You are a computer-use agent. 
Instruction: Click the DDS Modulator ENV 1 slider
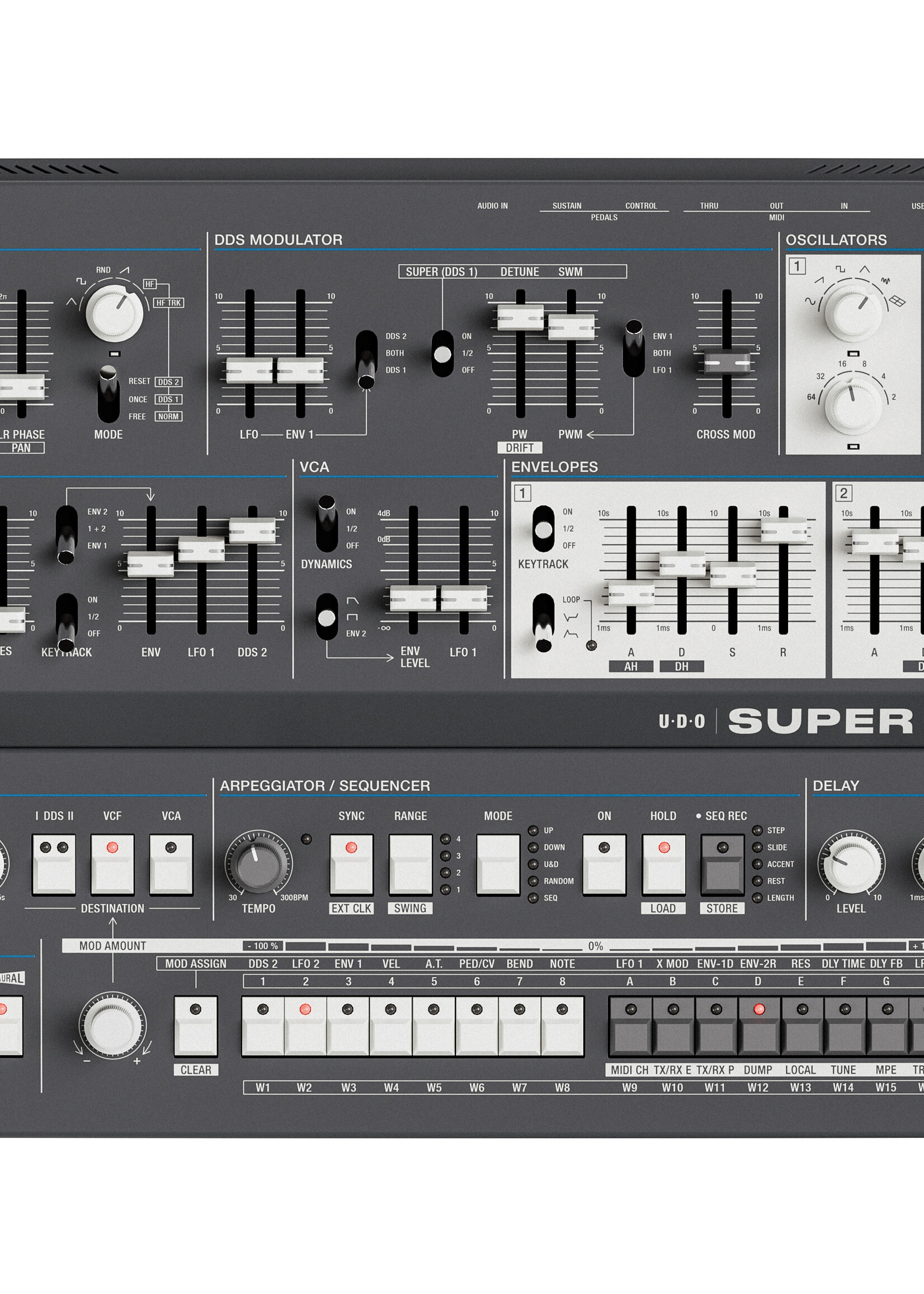coord(300,370)
